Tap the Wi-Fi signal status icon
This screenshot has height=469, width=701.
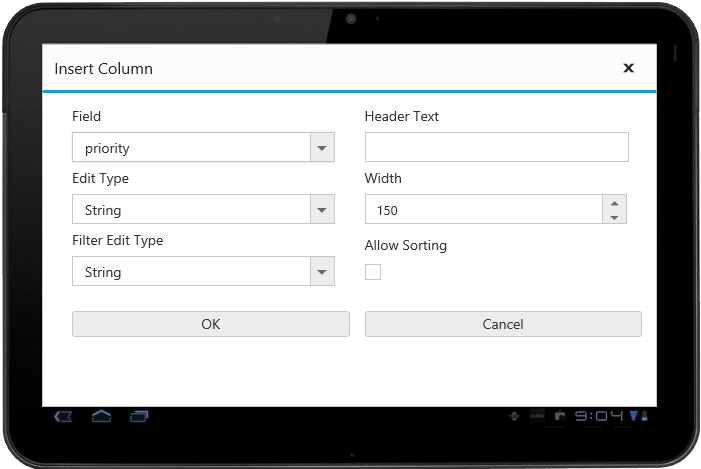click(634, 417)
